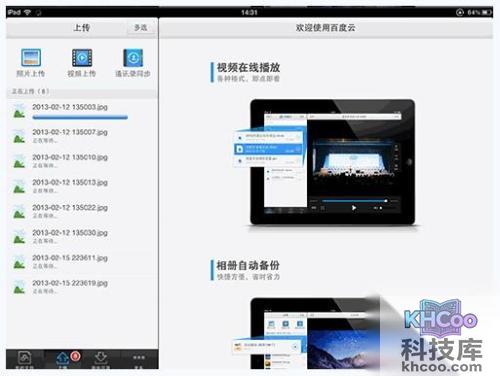Image resolution: width=500 pixels, height=376 pixels.
Task: Tap progress bar of 2013-02-12 135003.jpg
Action: coord(80,117)
